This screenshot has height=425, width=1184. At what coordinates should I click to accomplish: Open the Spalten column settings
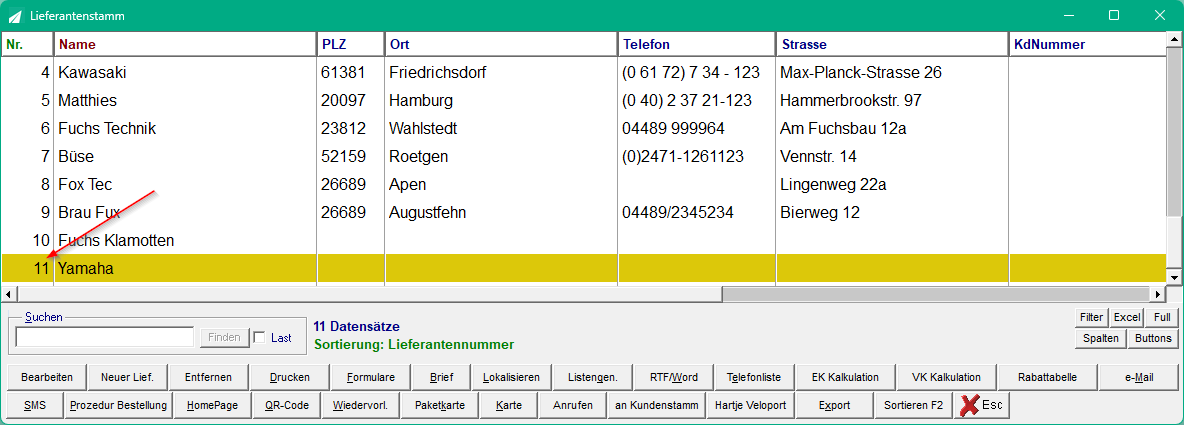point(1100,338)
